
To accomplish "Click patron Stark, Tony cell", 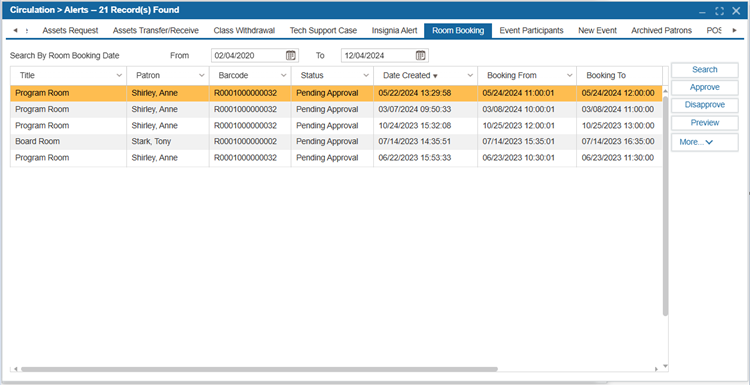I will click(x=168, y=142).
